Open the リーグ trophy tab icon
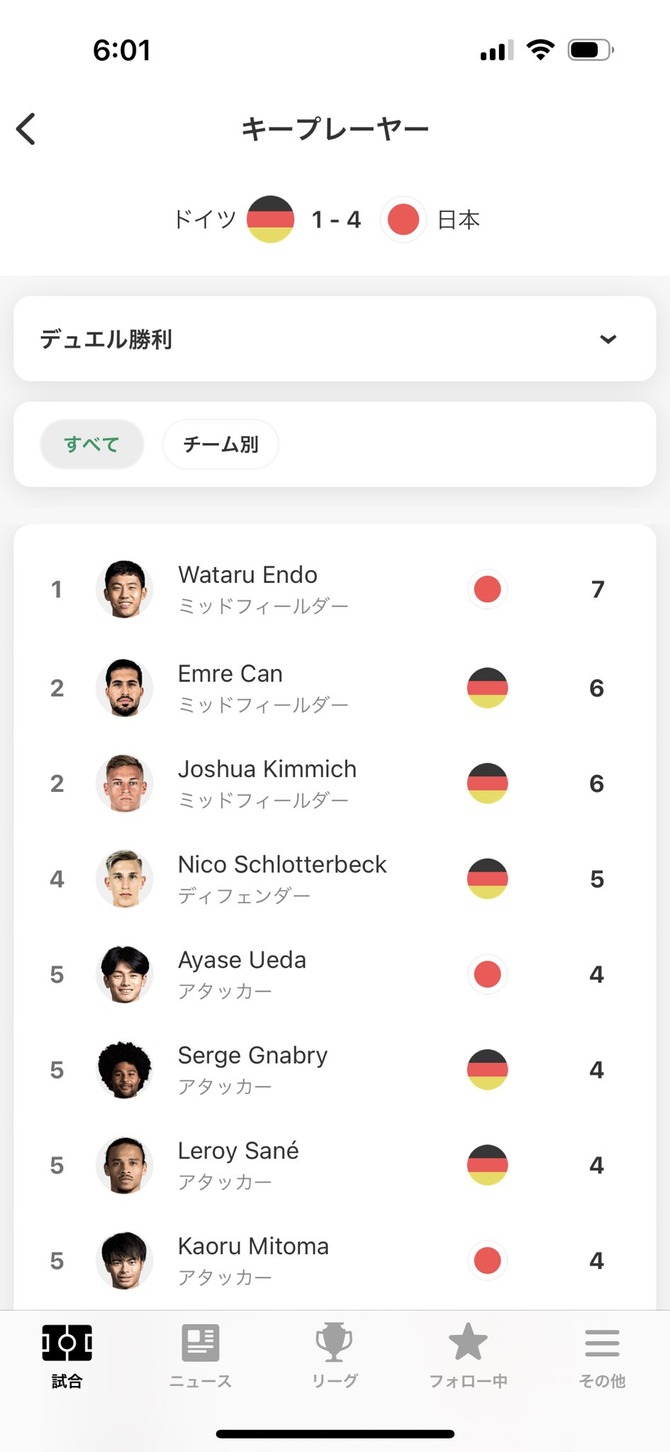This screenshot has width=670, height=1452. pyautogui.click(x=334, y=1343)
